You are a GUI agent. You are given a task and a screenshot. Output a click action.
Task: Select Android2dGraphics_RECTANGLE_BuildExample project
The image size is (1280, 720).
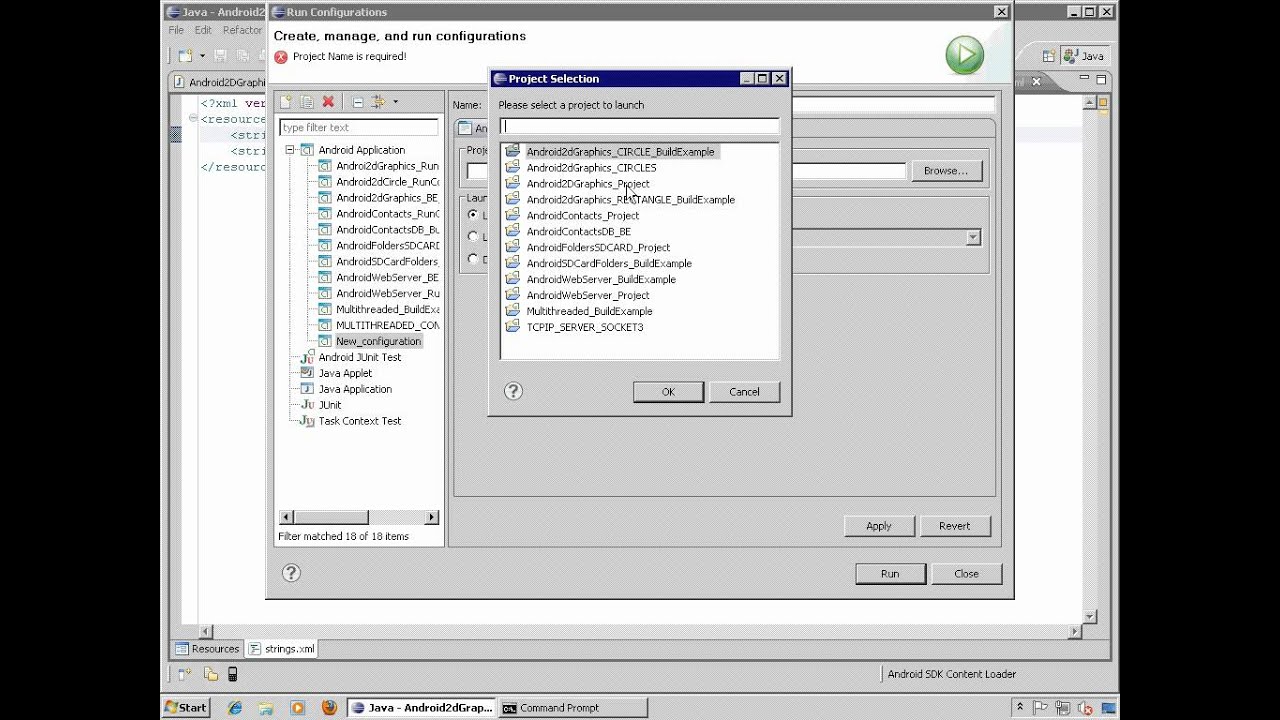(x=630, y=200)
